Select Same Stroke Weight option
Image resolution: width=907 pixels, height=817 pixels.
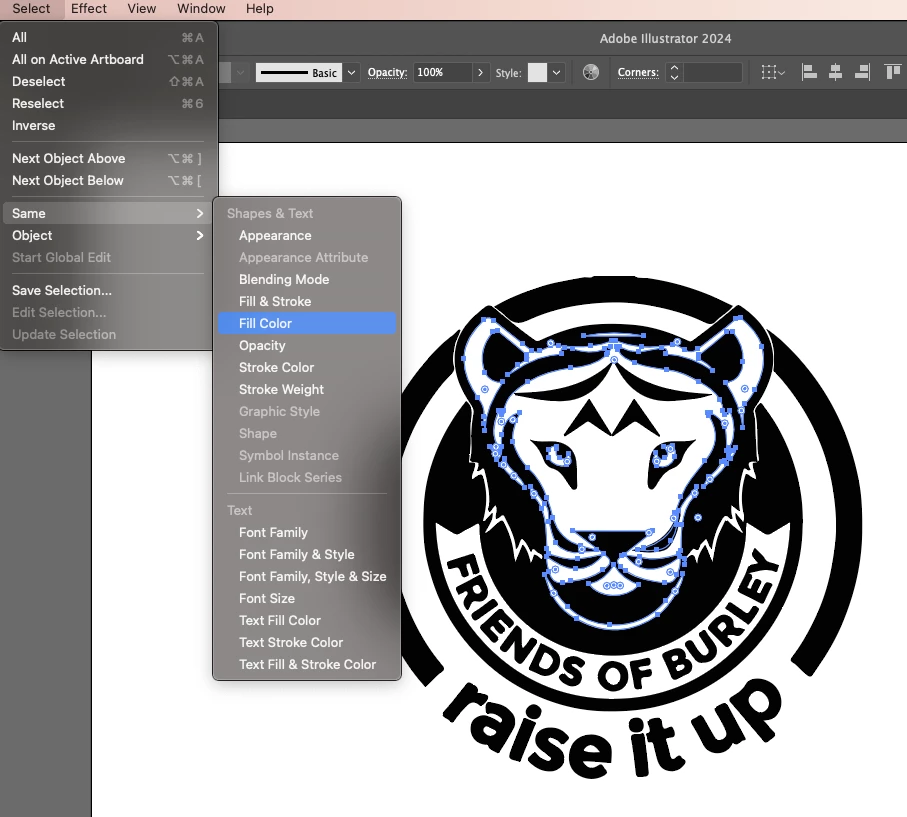tap(307, 389)
